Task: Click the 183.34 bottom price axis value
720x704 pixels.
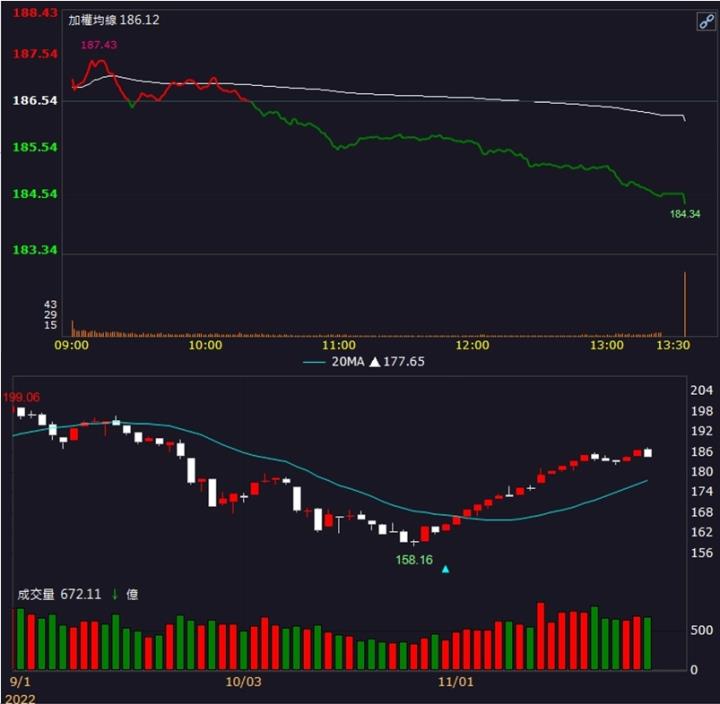Action: pos(35,250)
